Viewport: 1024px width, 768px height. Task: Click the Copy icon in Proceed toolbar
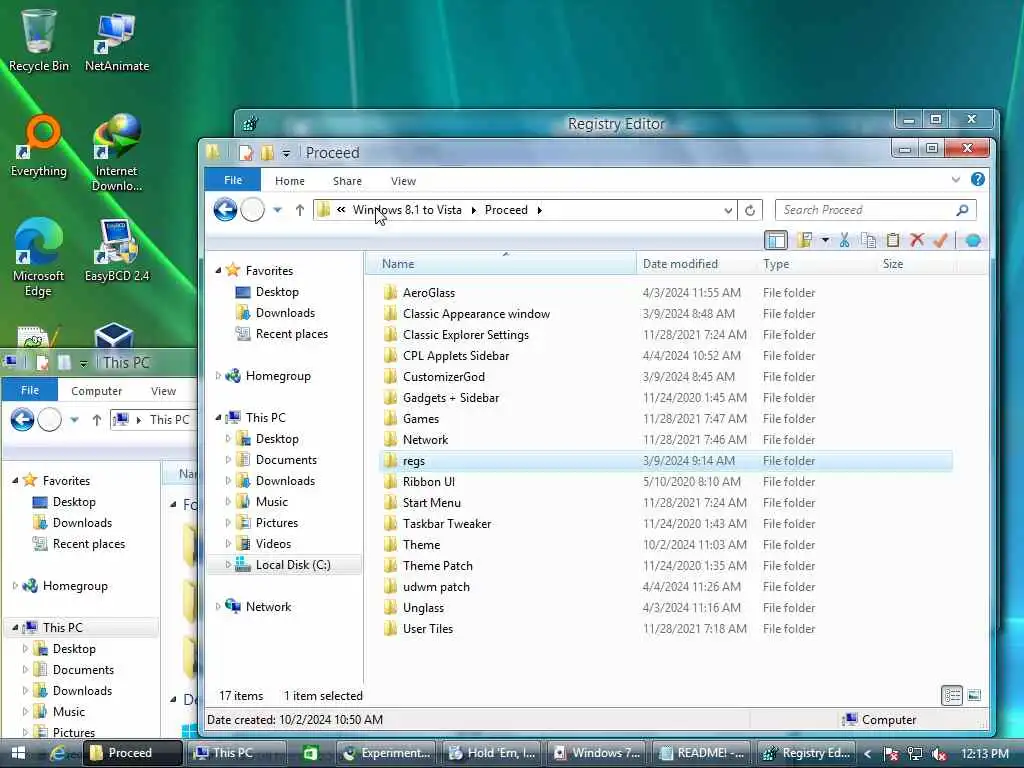(869, 240)
